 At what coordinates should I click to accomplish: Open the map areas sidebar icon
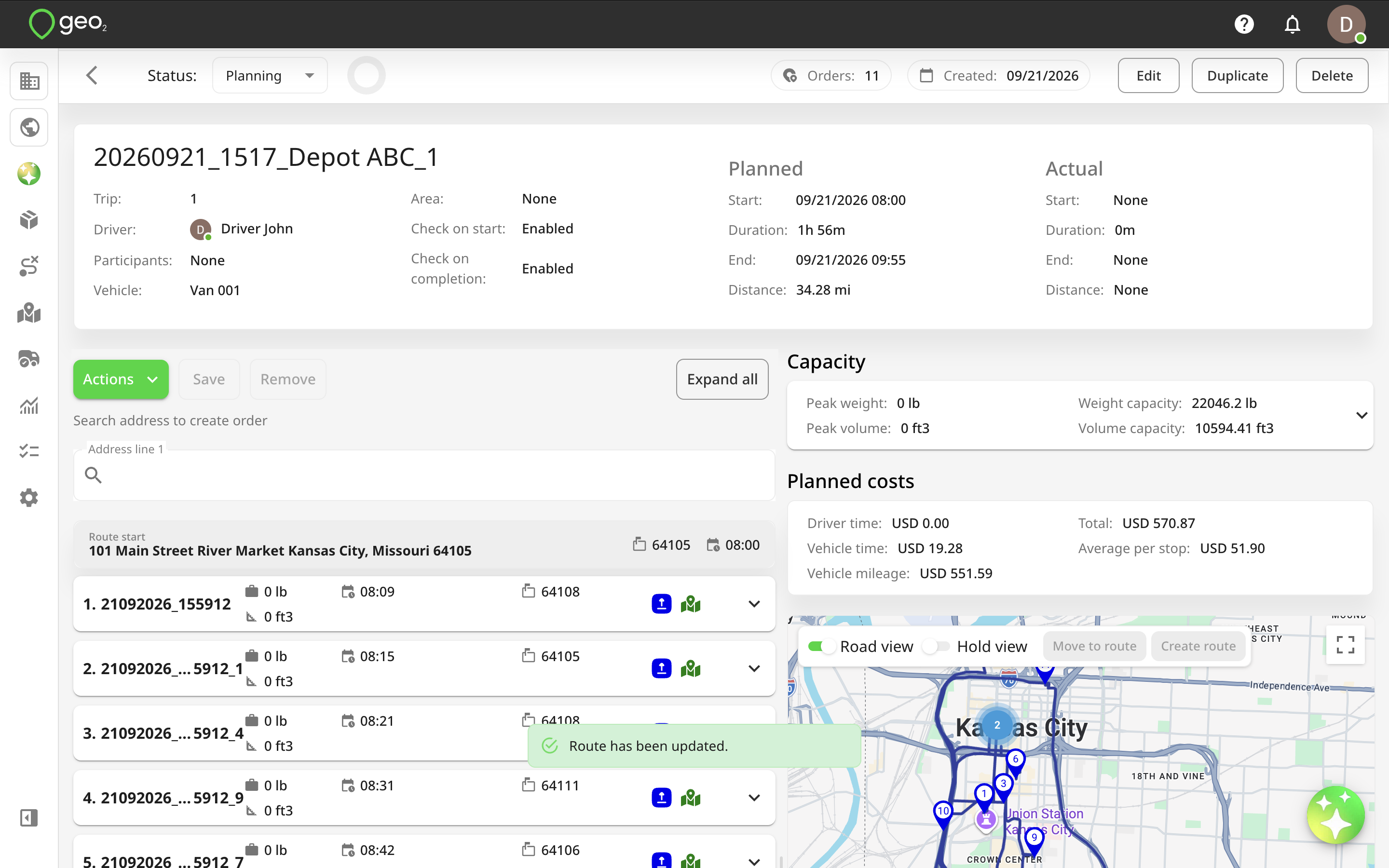tap(29, 313)
